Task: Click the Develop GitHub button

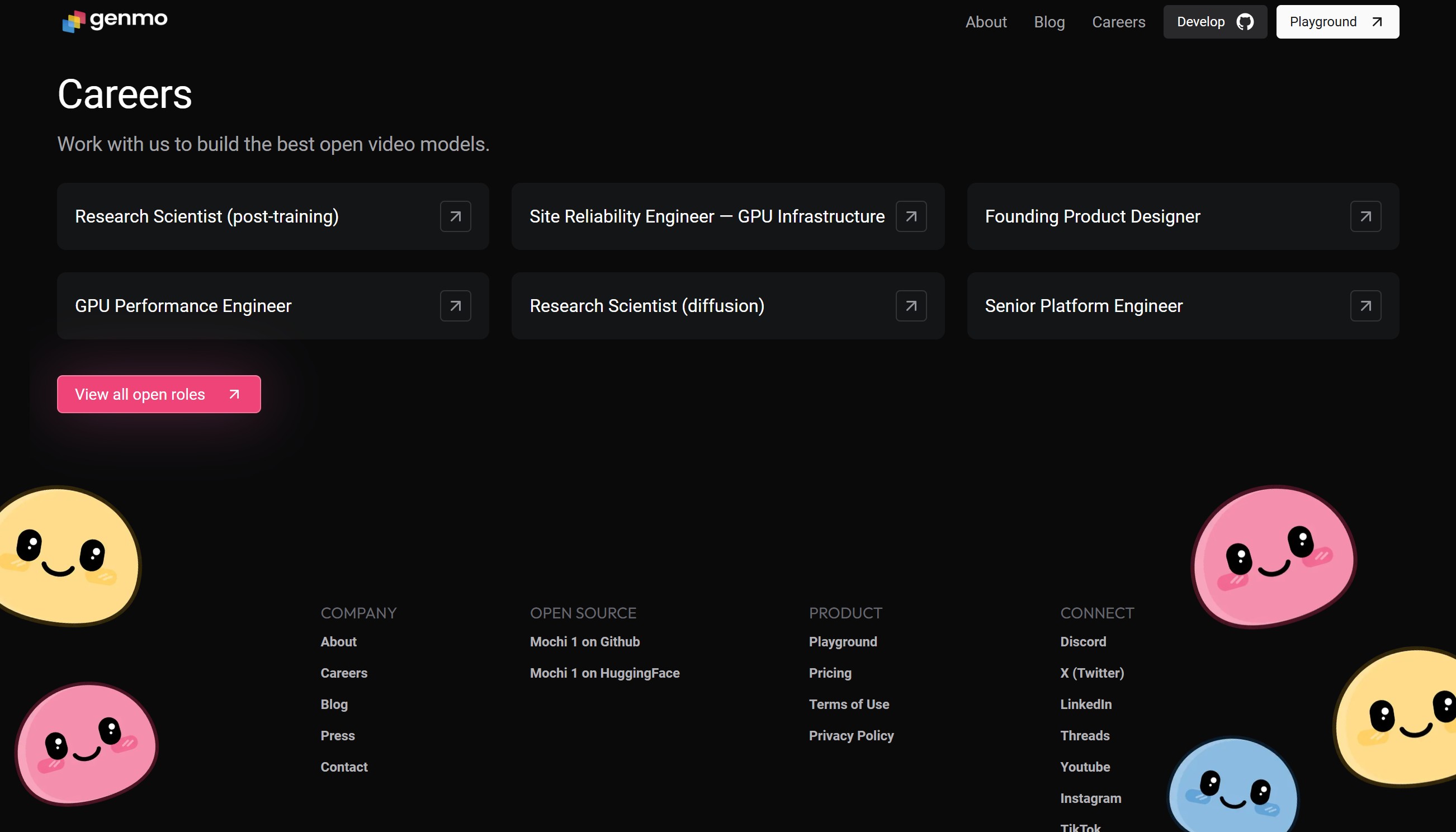Action: pos(1215,22)
